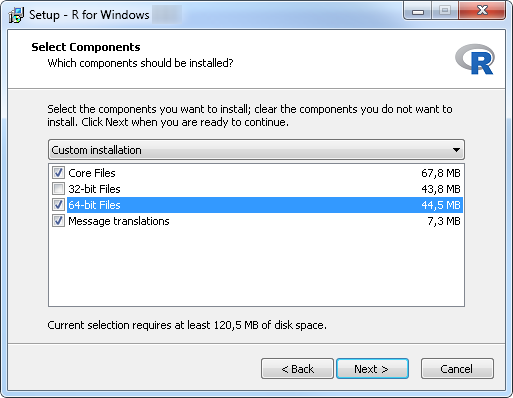
Task: Select the Core Files list row
Action: 256,173
